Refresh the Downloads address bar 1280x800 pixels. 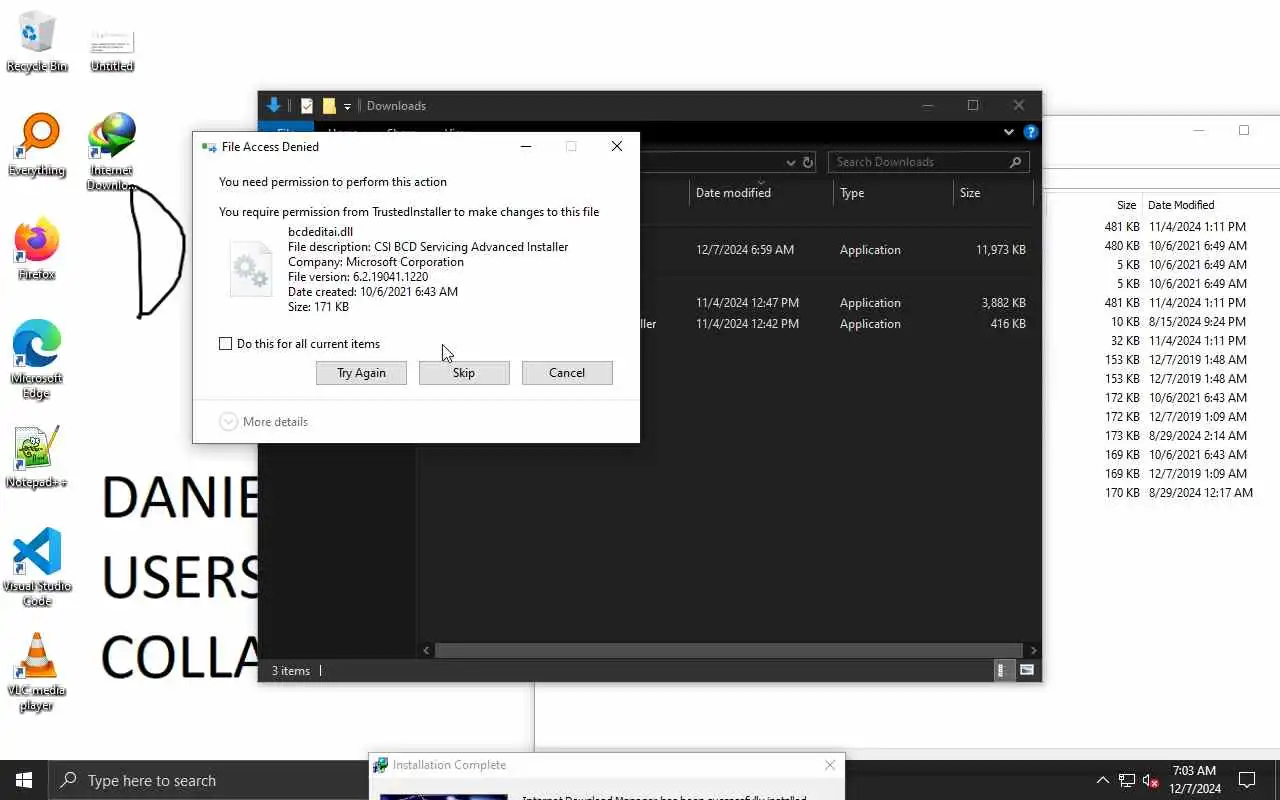click(x=808, y=162)
